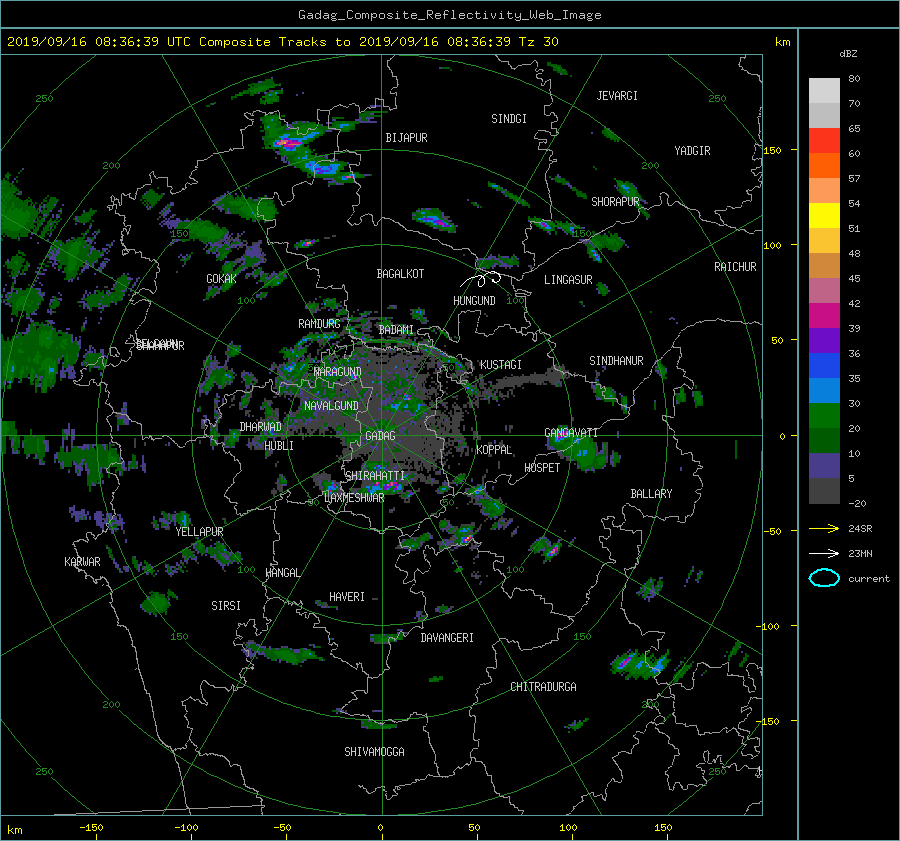
Task: Click the km unit label at bottom-left
Action: [14, 830]
